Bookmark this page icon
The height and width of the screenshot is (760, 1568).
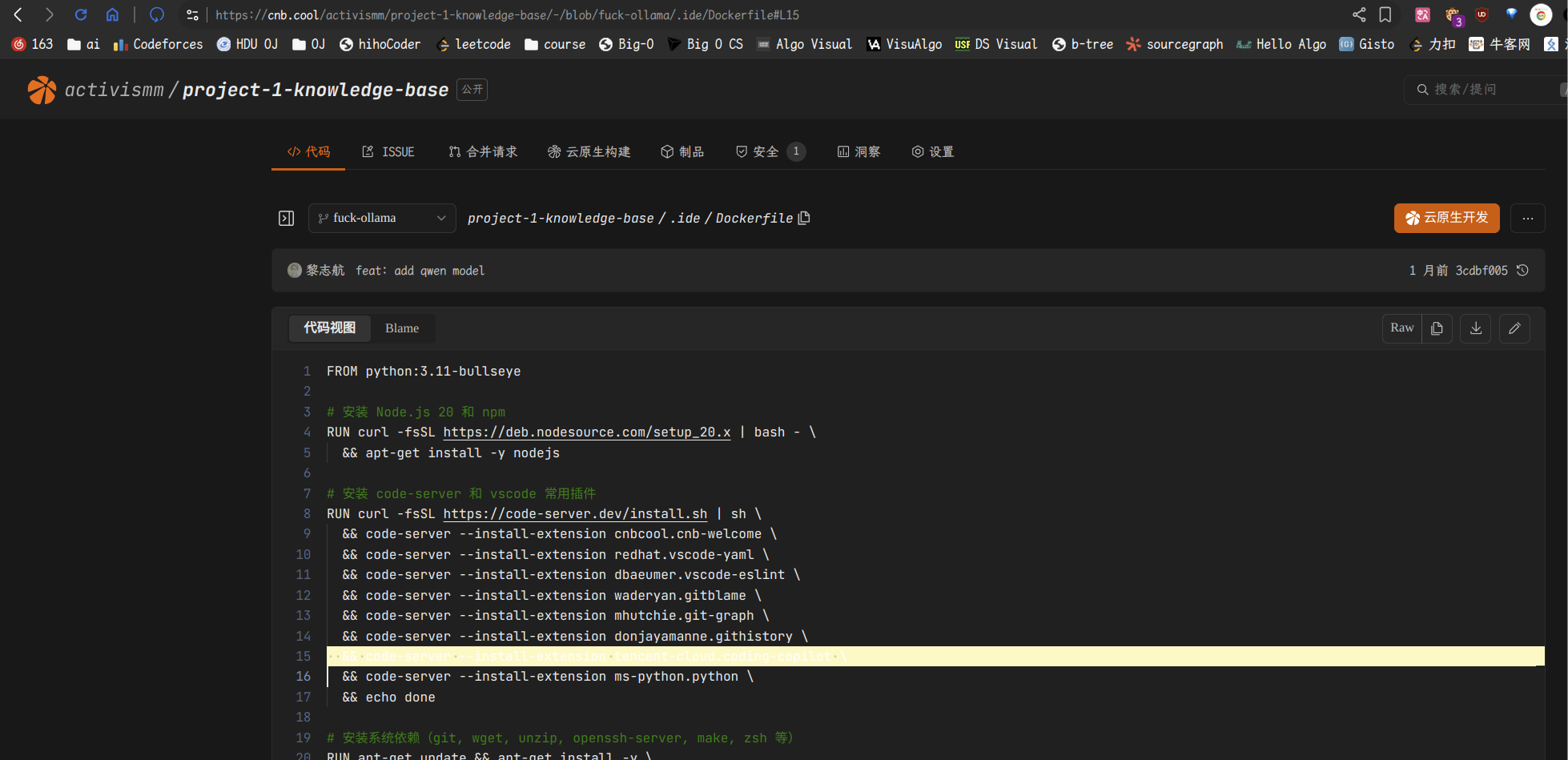tap(1385, 14)
